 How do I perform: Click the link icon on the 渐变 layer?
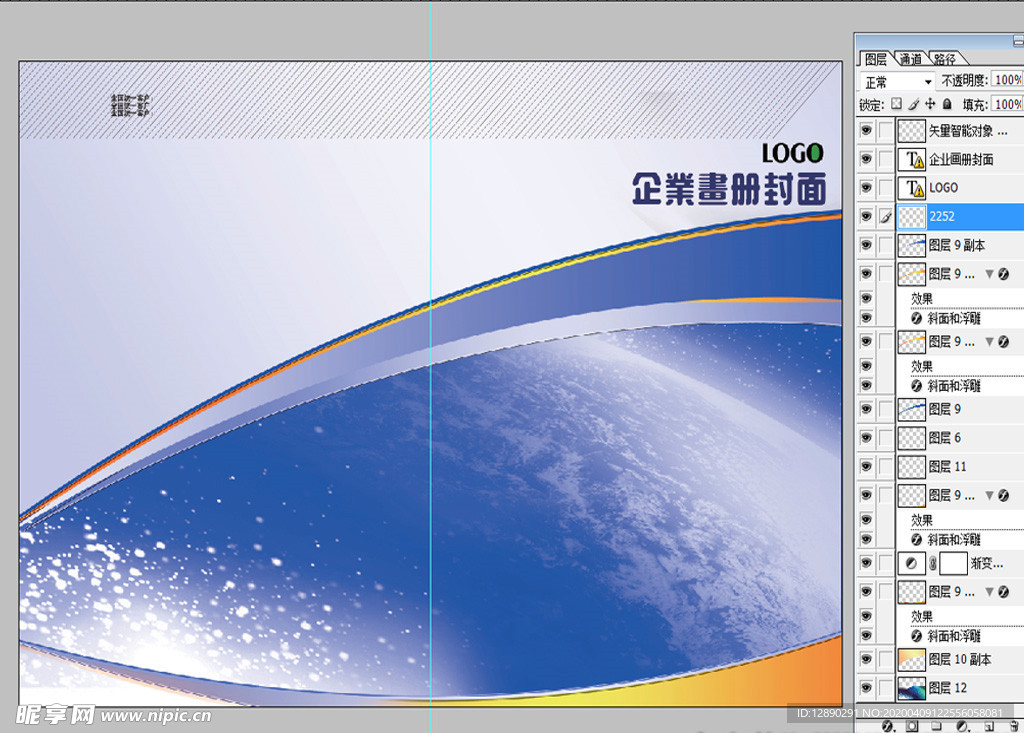pyautogui.click(x=933, y=564)
